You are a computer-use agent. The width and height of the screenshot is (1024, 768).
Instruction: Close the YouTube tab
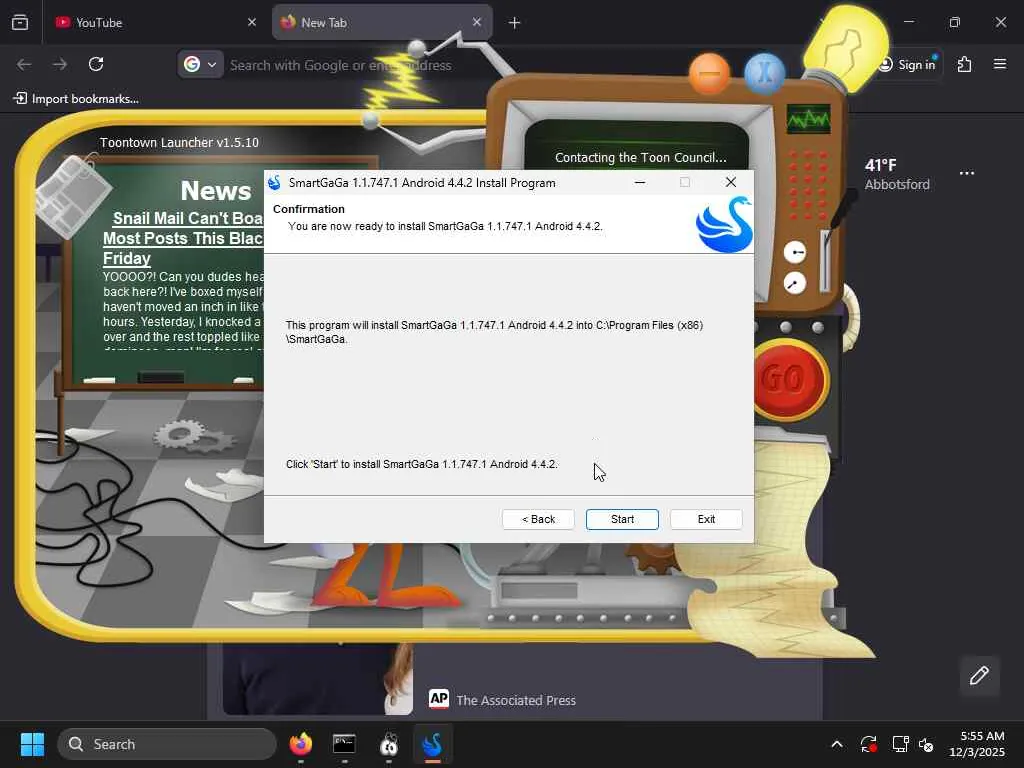pos(251,23)
